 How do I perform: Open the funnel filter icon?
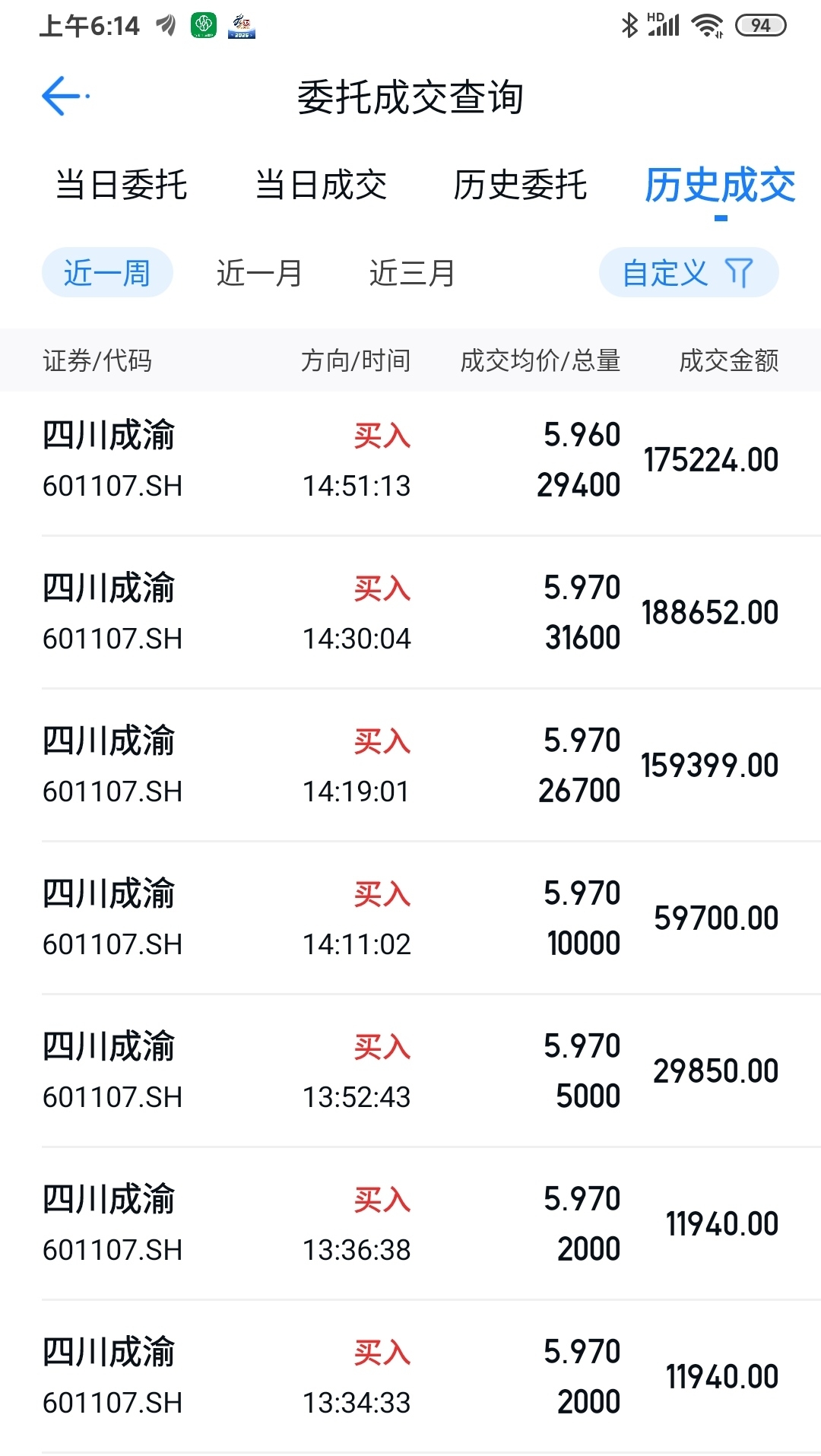(739, 272)
